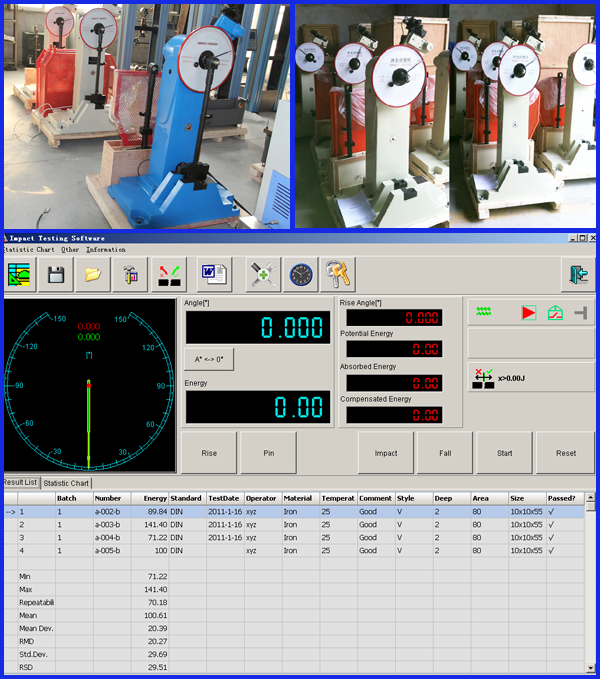600x679 pixels.
Task: Click the Rise button
Action: click(209, 453)
